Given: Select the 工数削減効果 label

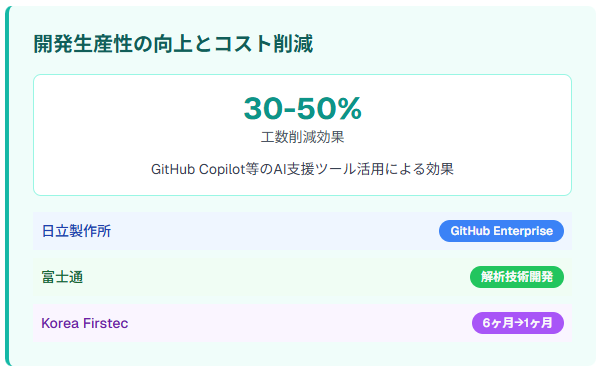Looking at the screenshot, I should coord(302,137).
